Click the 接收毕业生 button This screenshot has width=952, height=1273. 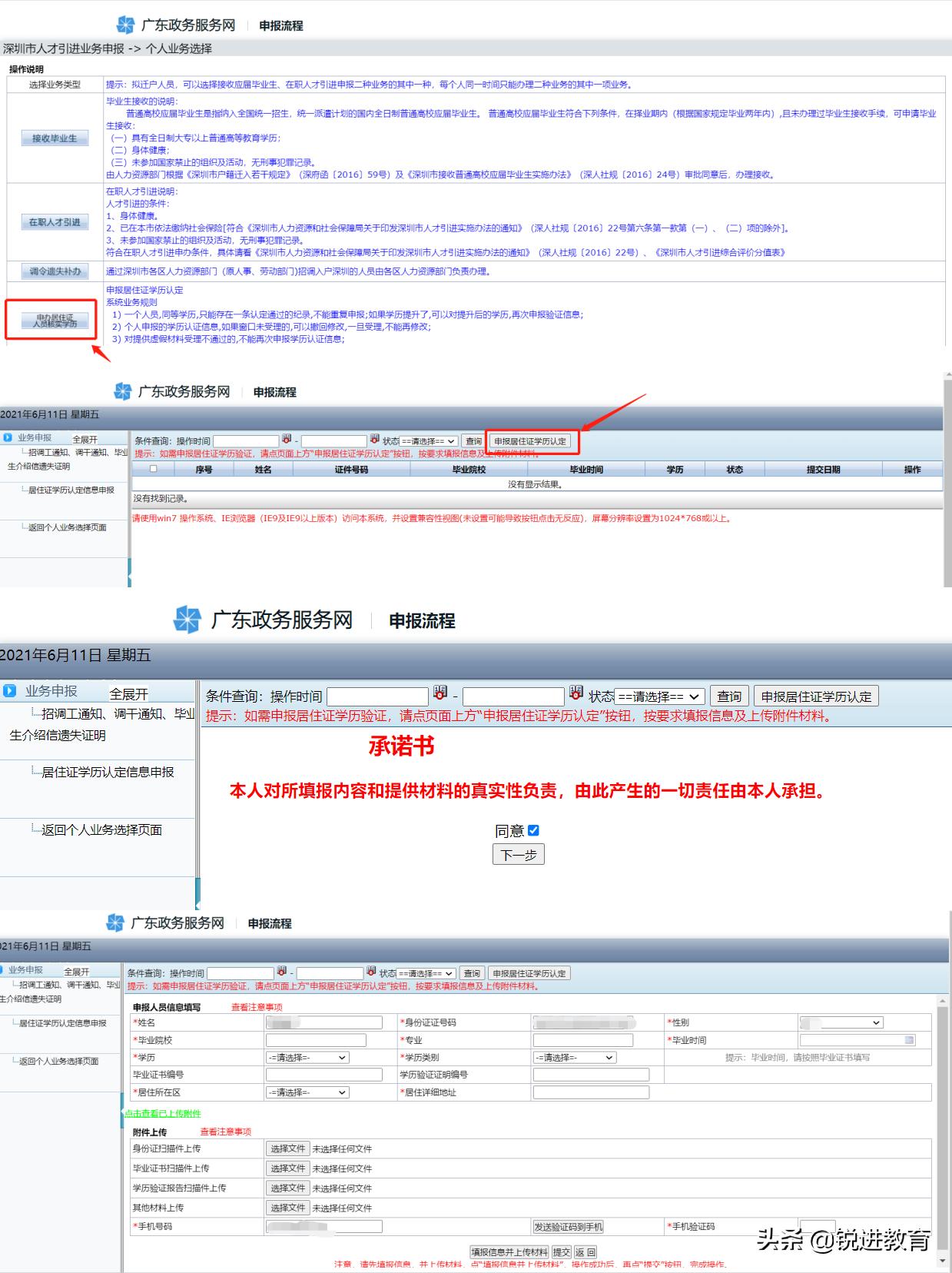(55, 138)
